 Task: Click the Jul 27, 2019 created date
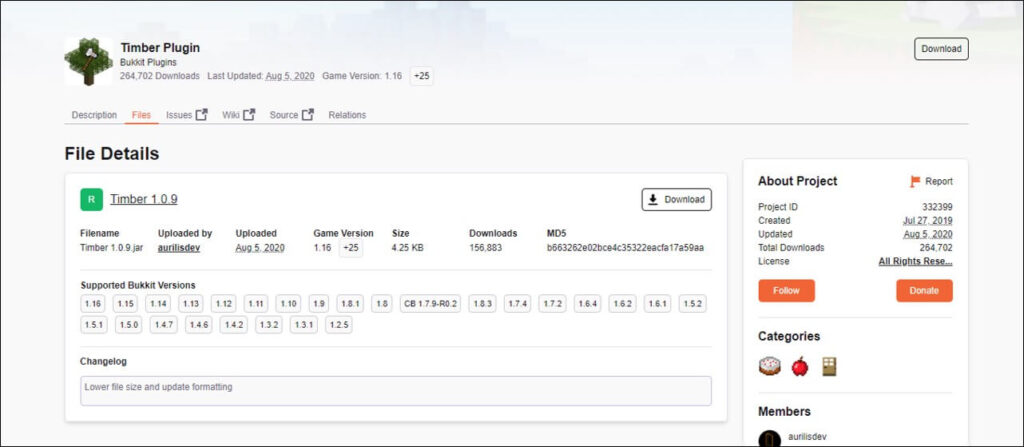pyautogui.click(x=927, y=220)
